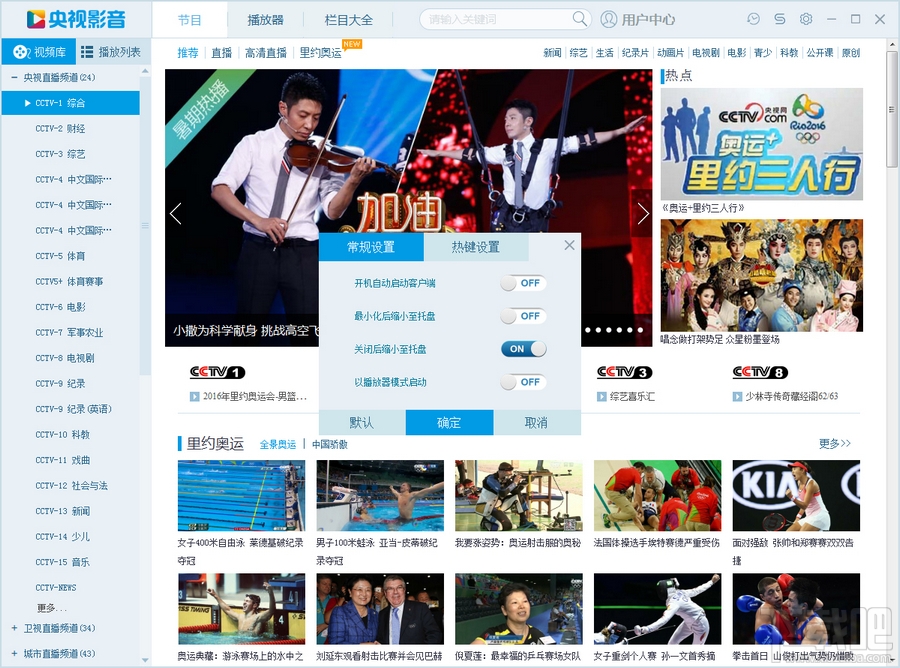Select CCTV-15 音乐 channel
The image size is (900, 668).
tap(63, 562)
